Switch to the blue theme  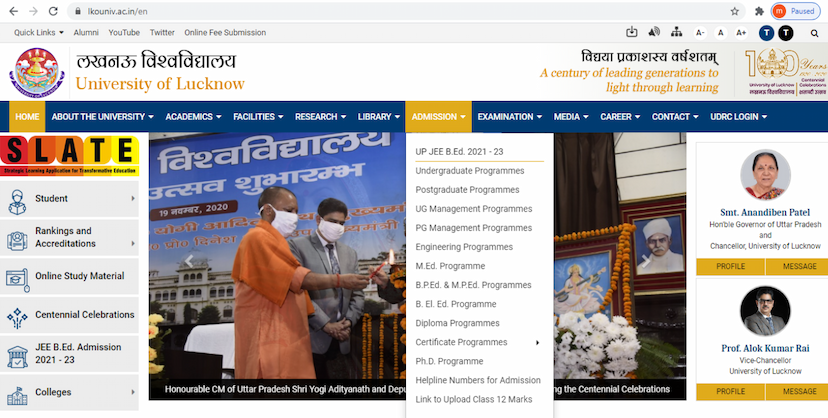click(767, 33)
